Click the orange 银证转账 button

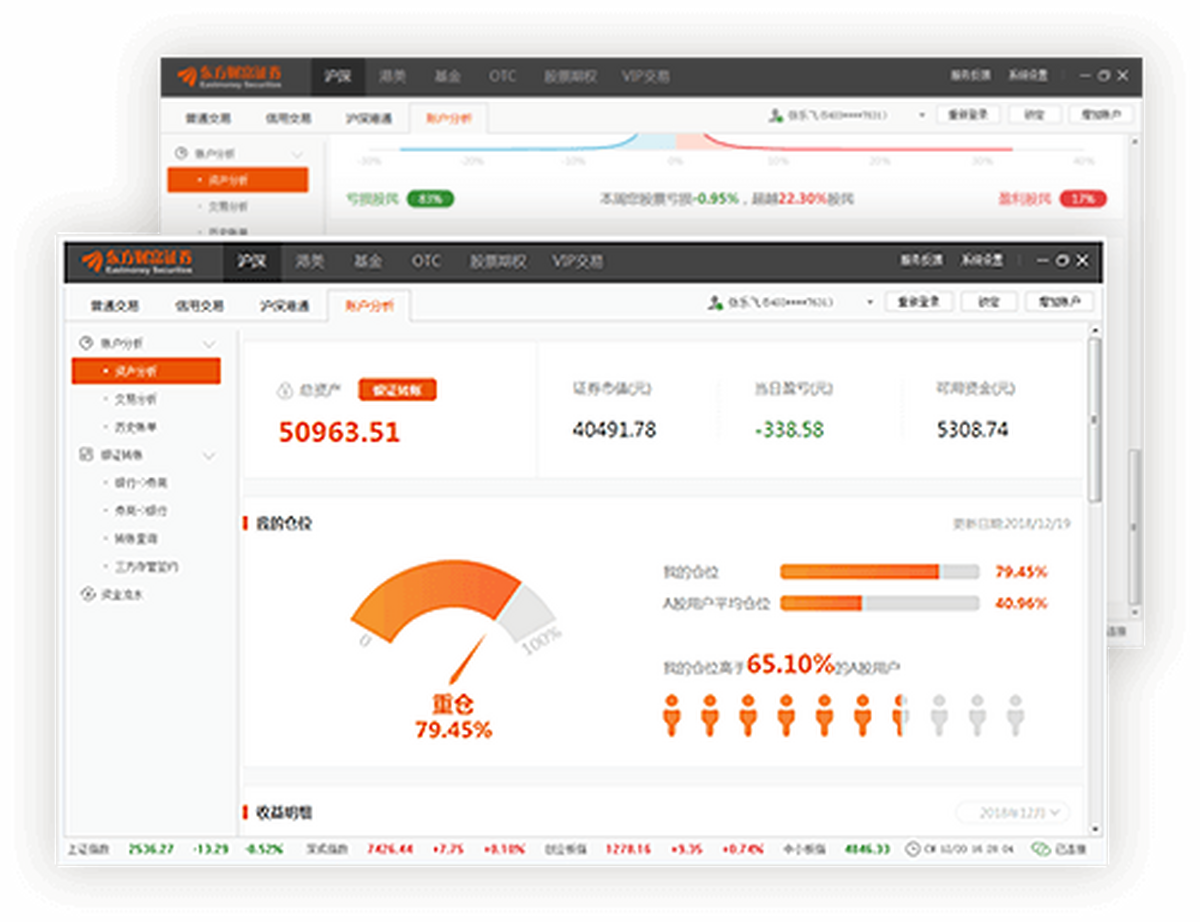tap(397, 390)
